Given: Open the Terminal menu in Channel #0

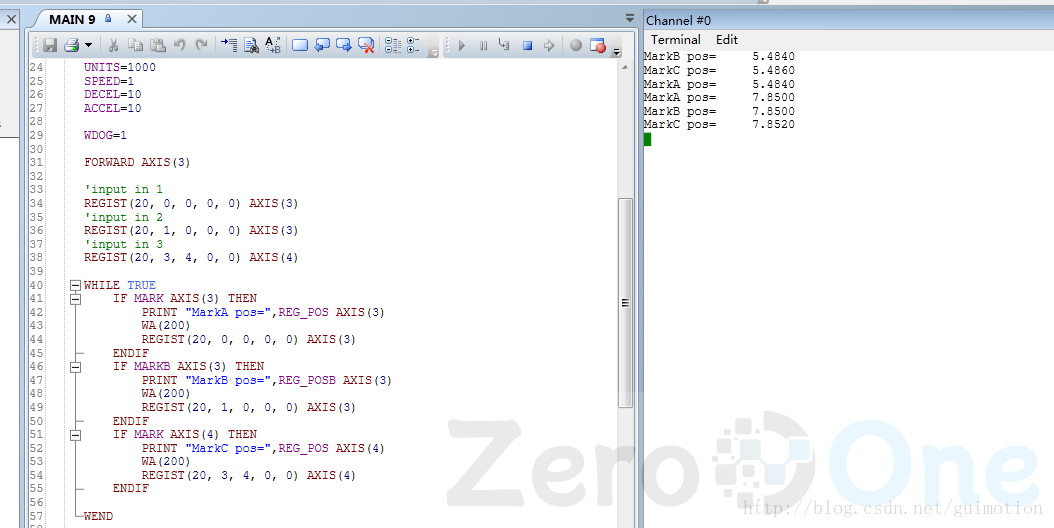Looking at the screenshot, I should (x=676, y=40).
